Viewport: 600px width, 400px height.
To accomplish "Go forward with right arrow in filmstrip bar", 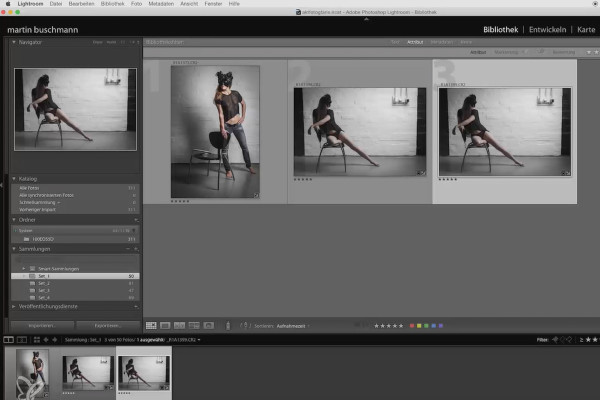I will 55,340.
